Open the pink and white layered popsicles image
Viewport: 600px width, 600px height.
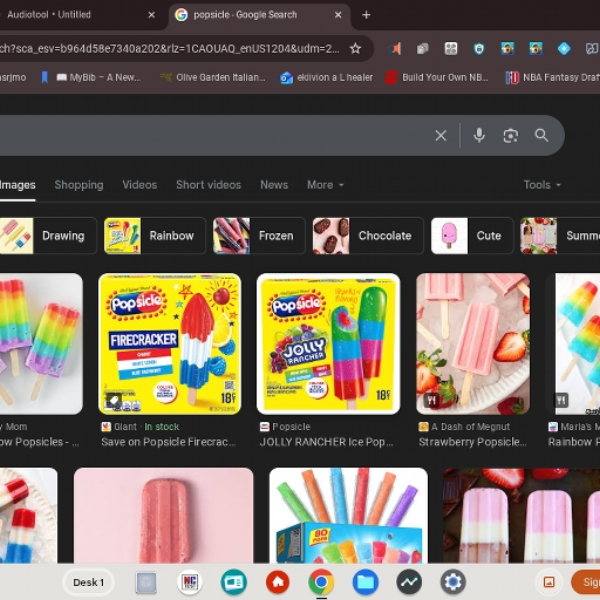(521, 515)
